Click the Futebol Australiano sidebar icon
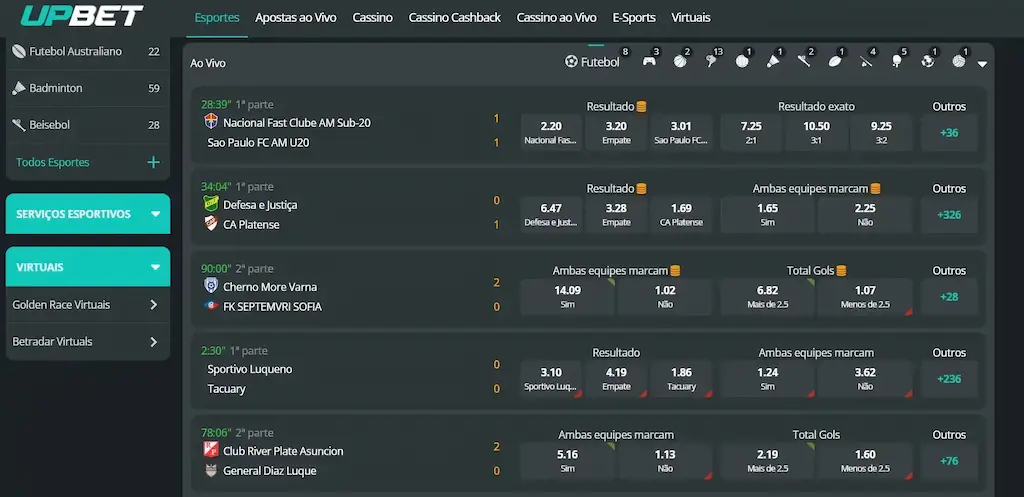This screenshot has height=497, width=1024. [19, 51]
